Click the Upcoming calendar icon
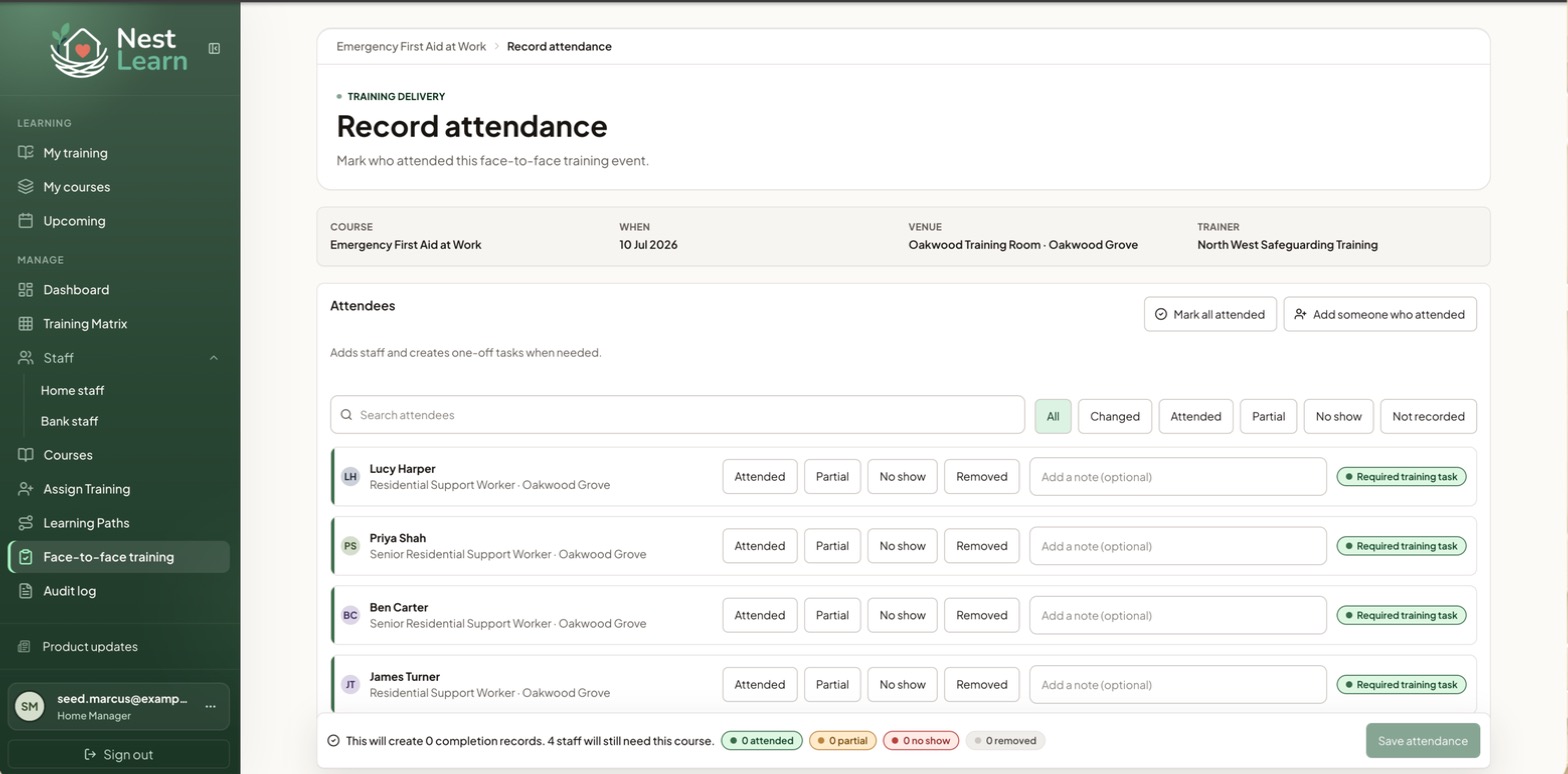The height and width of the screenshot is (774, 1568). [x=26, y=221]
